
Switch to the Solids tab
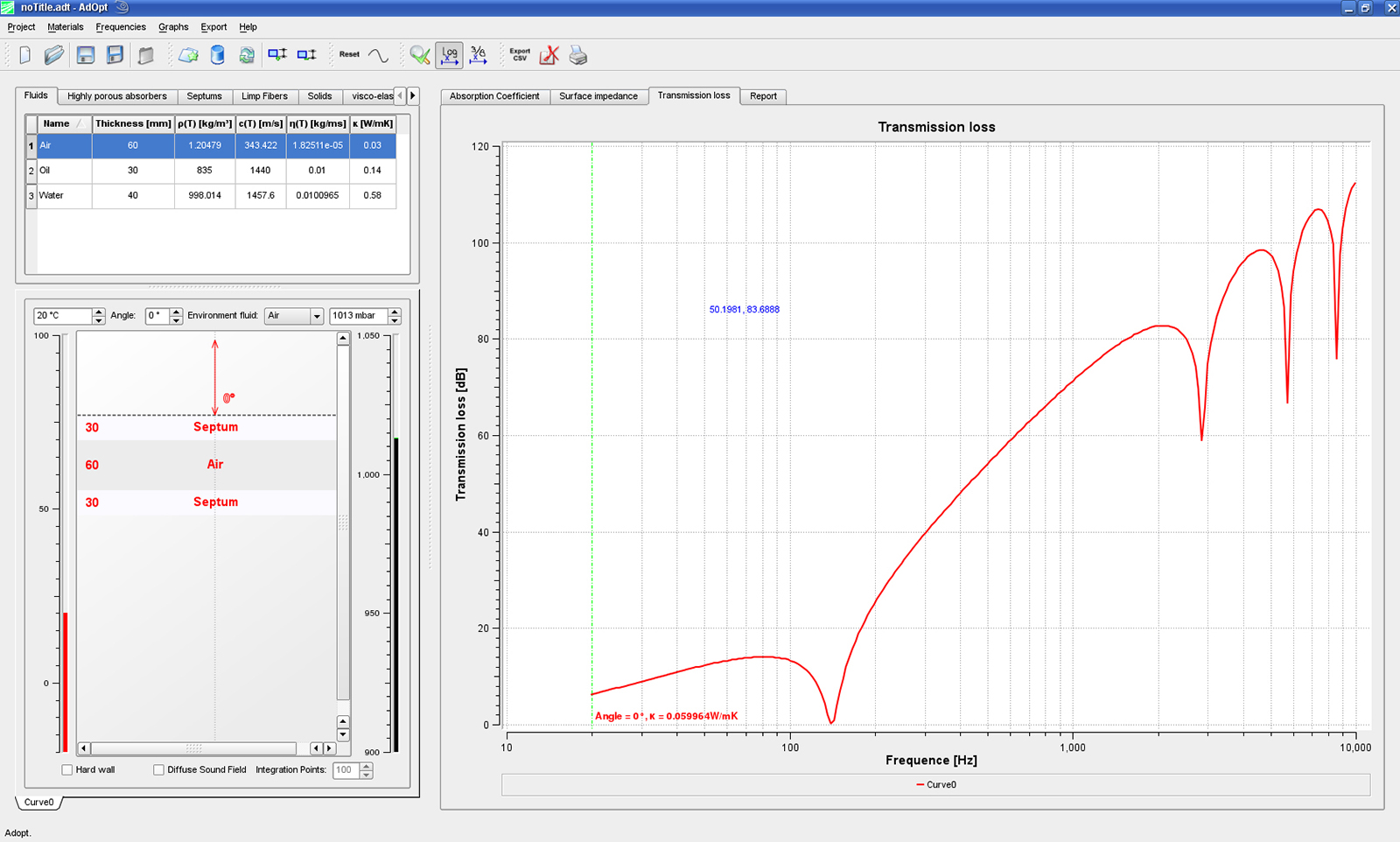coord(319,96)
